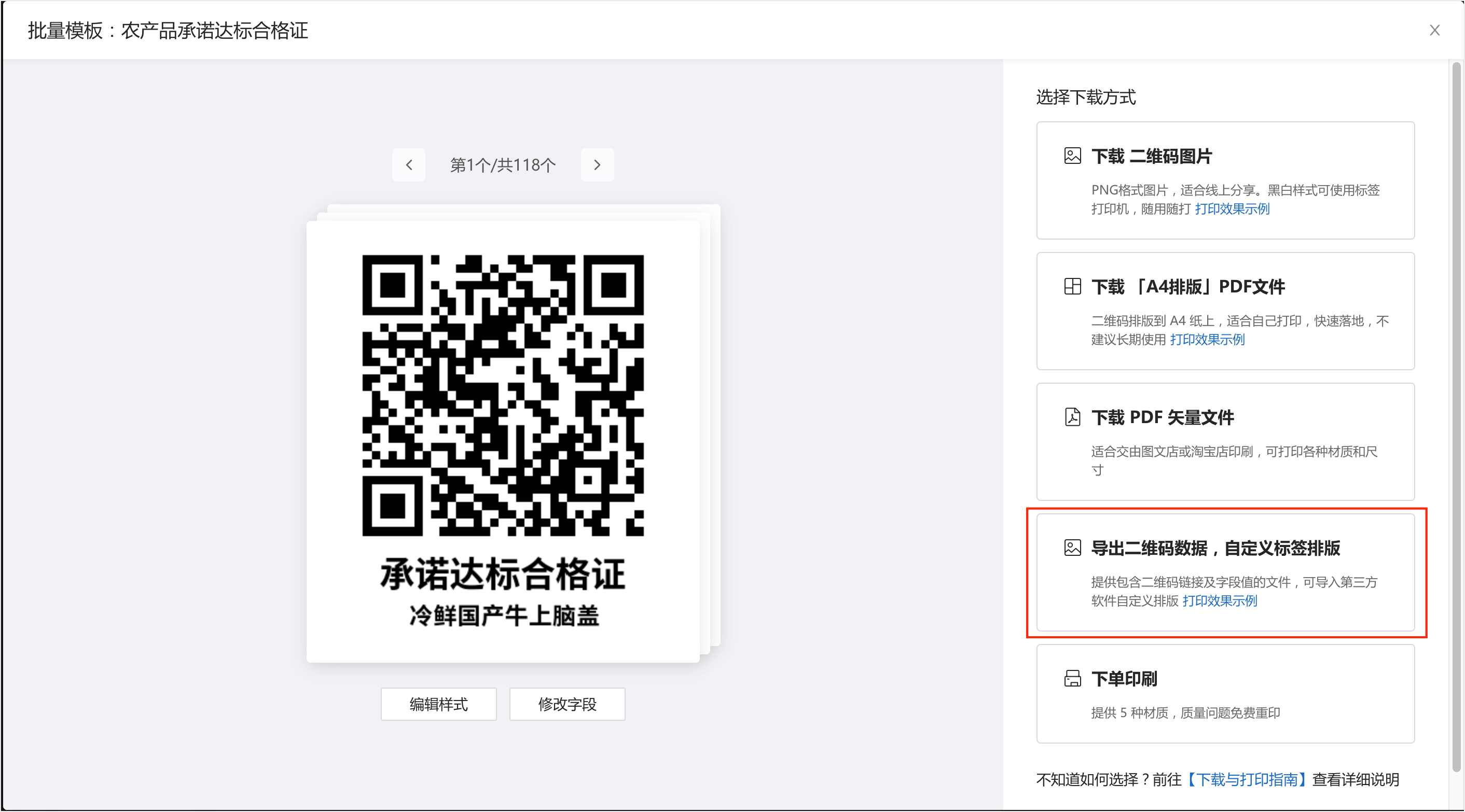Image resolution: width=1465 pixels, height=812 pixels.
Task: Close the 批量模板 dialog
Action: point(1434,30)
